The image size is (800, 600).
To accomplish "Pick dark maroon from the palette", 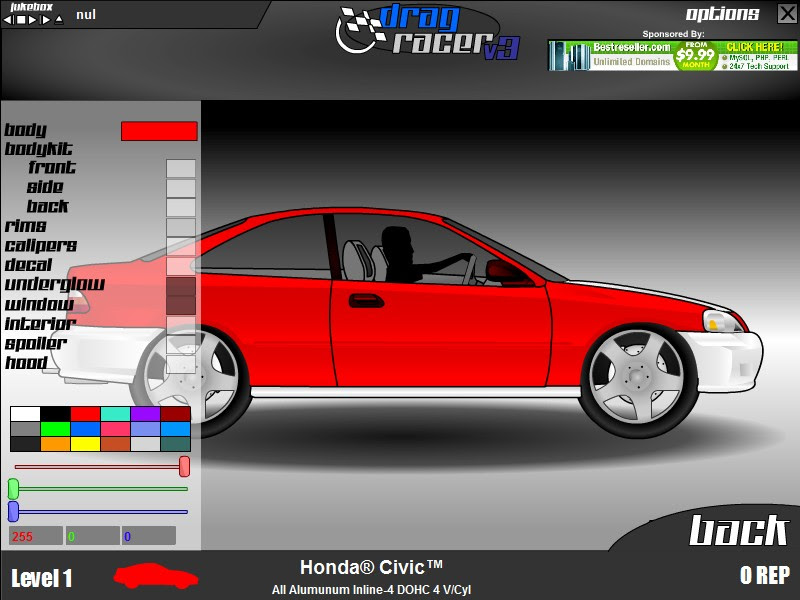I will click(176, 414).
